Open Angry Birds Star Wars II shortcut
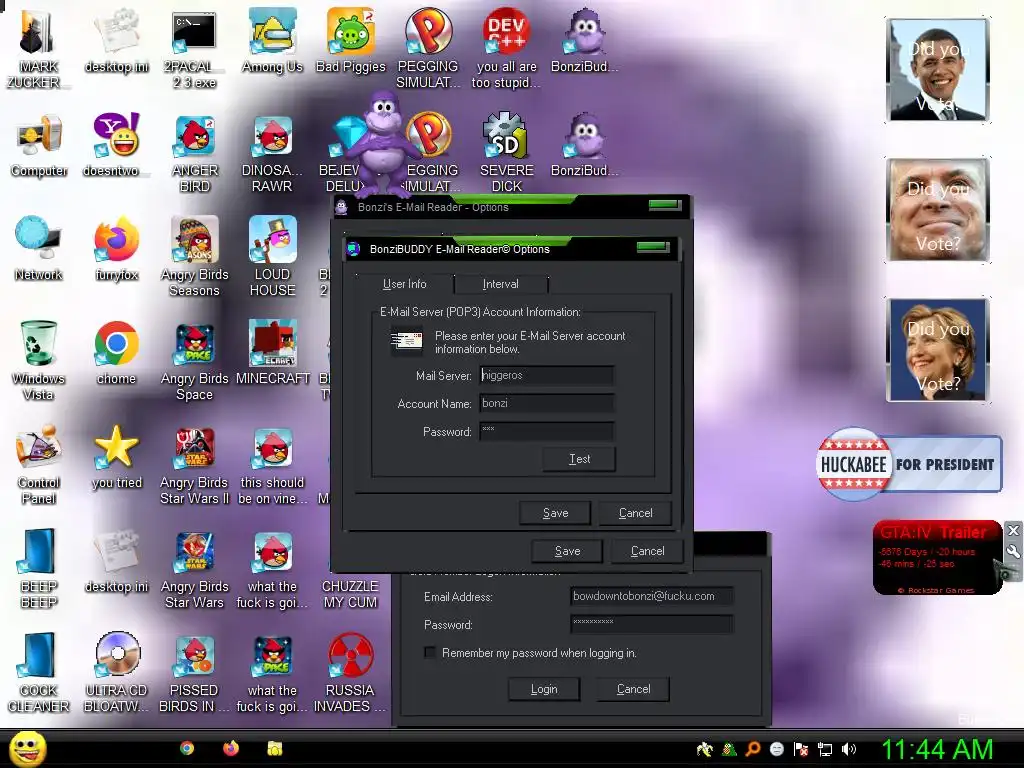The image size is (1024, 768). (x=195, y=465)
